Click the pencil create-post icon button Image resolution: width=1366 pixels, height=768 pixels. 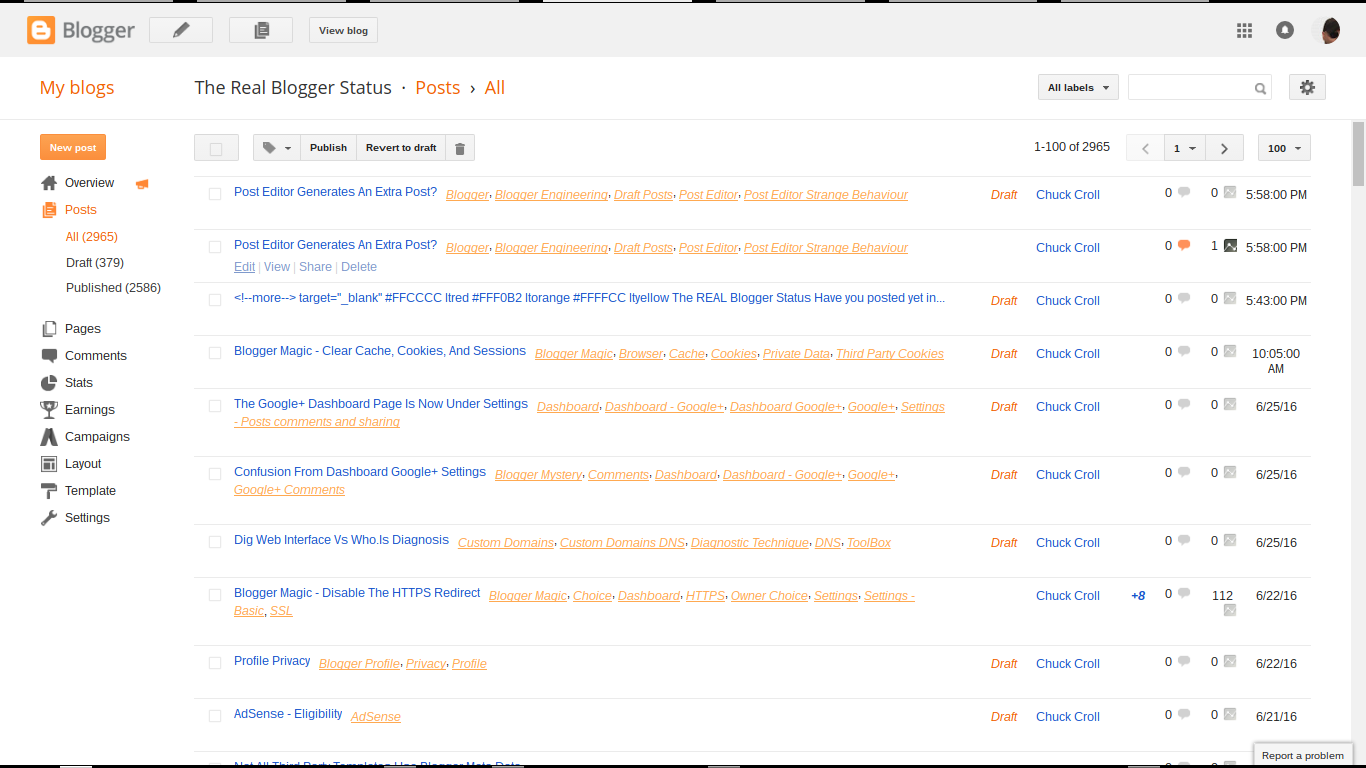181,30
